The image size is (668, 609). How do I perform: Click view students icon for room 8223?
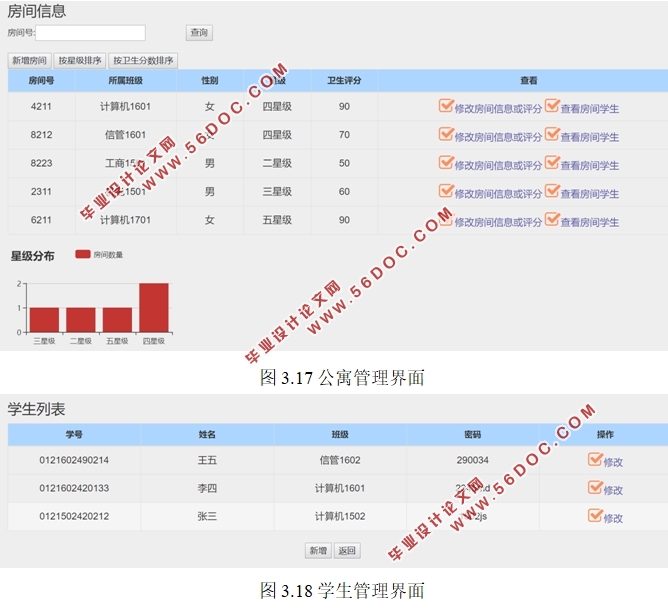[x=551, y=162]
